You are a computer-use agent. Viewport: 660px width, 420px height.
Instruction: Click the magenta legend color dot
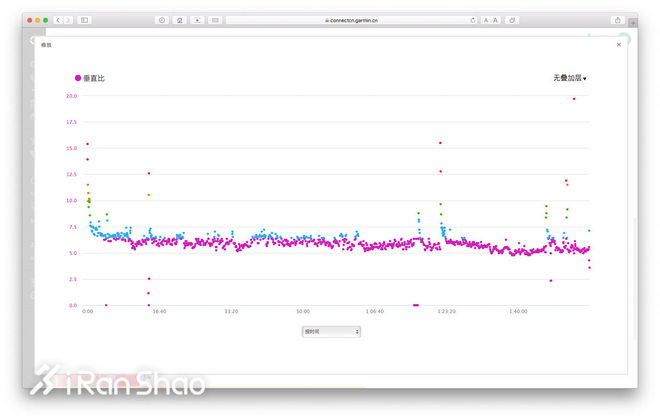(78, 77)
